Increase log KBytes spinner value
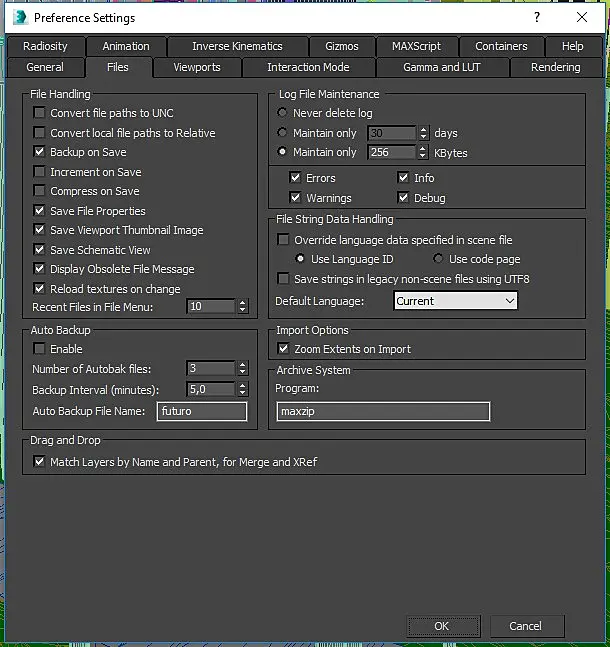 point(423,149)
